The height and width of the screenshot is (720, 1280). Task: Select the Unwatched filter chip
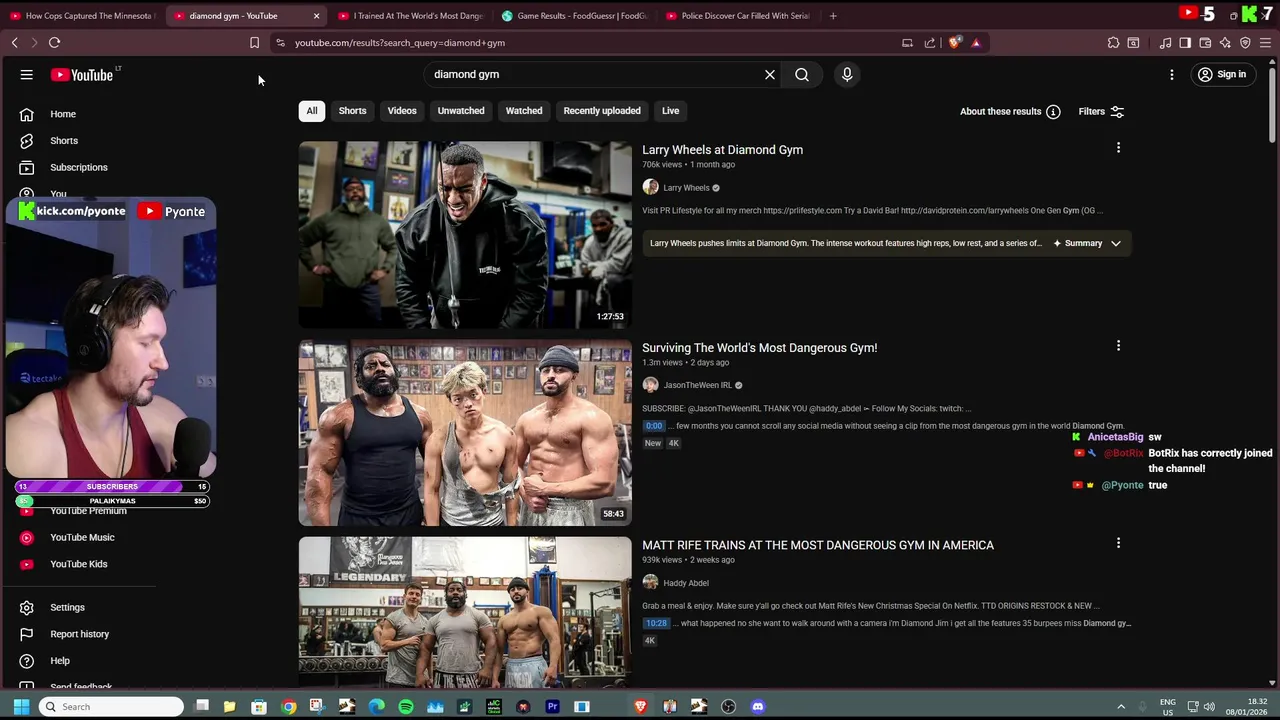click(x=461, y=111)
